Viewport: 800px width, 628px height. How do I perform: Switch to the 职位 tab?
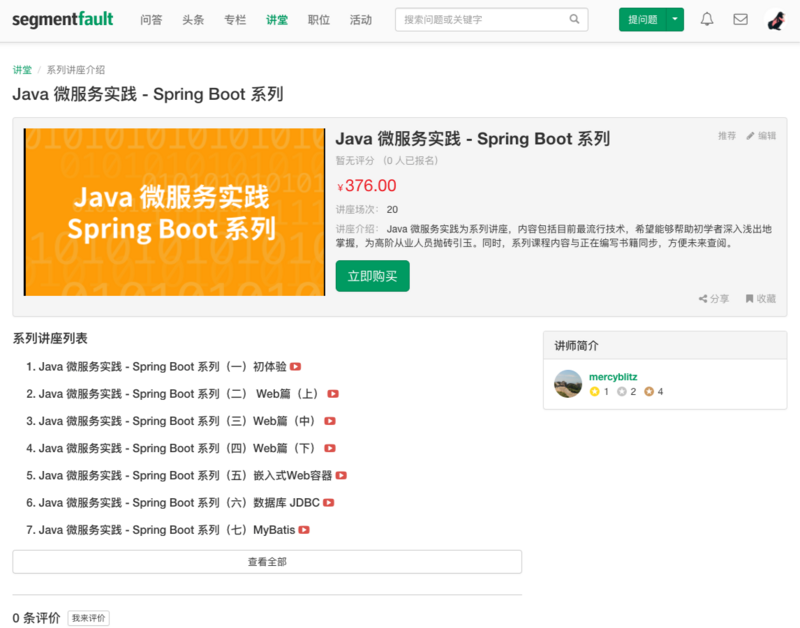pyautogui.click(x=318, y=19)
